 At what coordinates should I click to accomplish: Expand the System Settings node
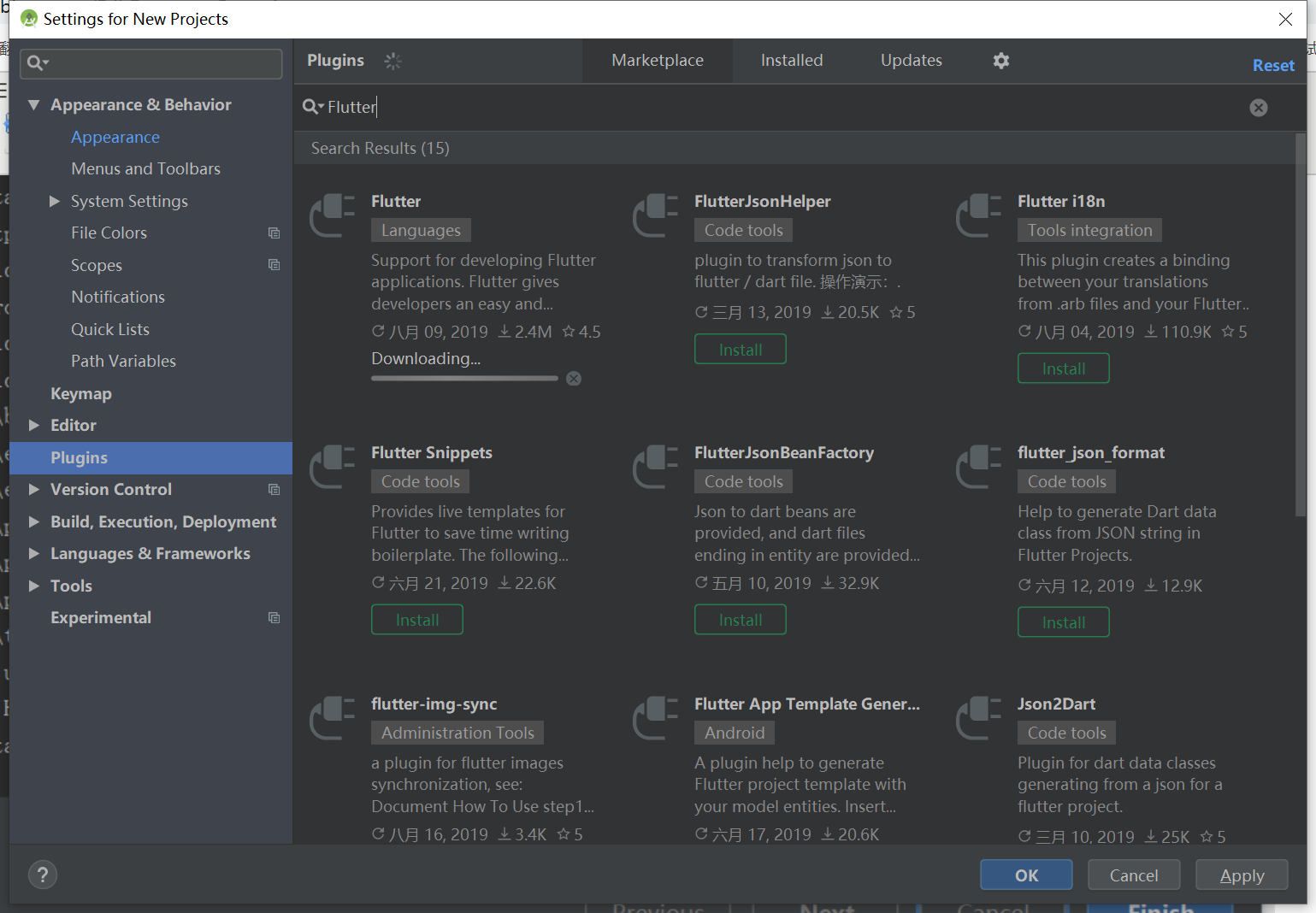coord(55,201)
